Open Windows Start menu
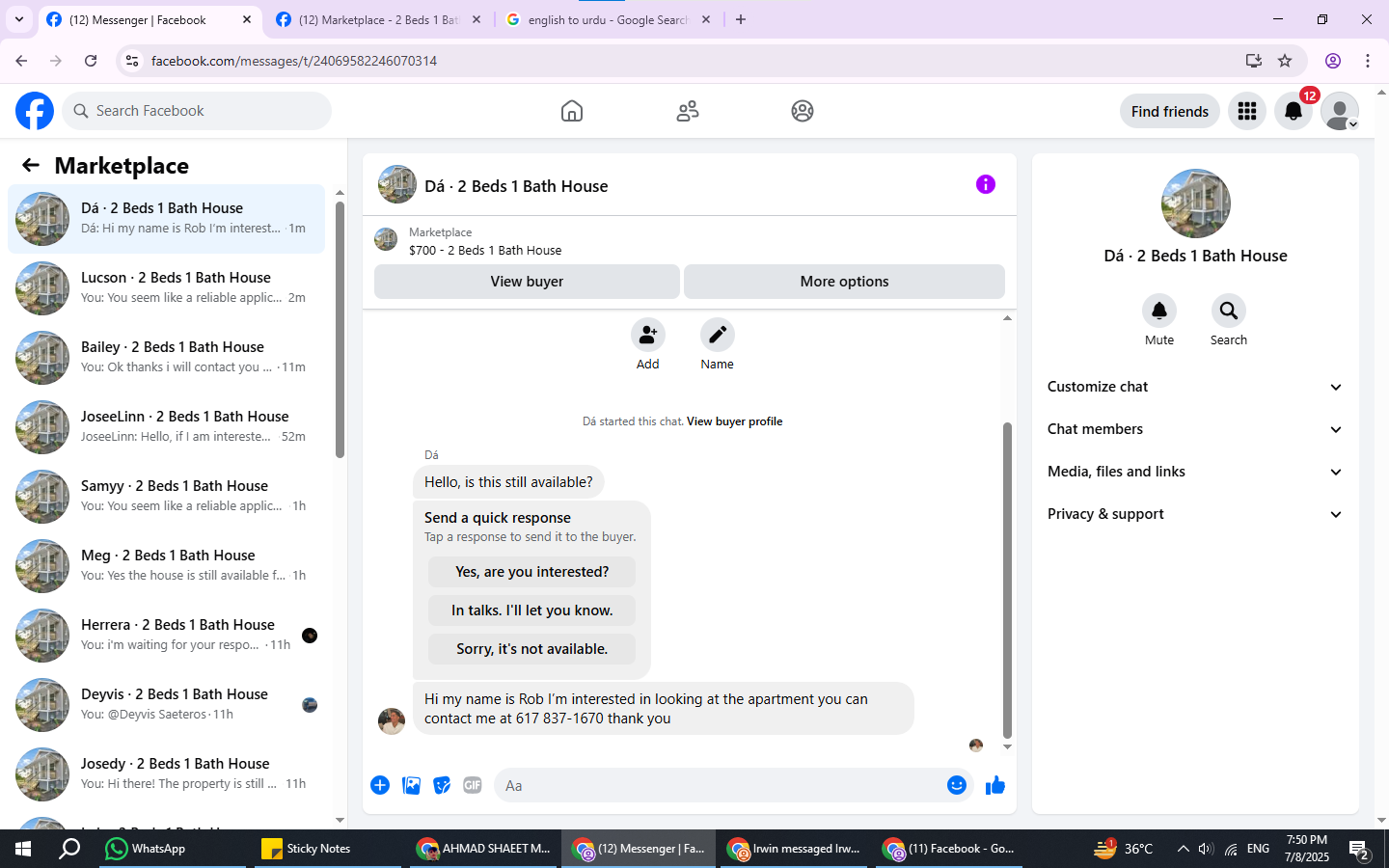Viewport: 1389px width, 868px height. pyautogui.click(x=23, y=849)
